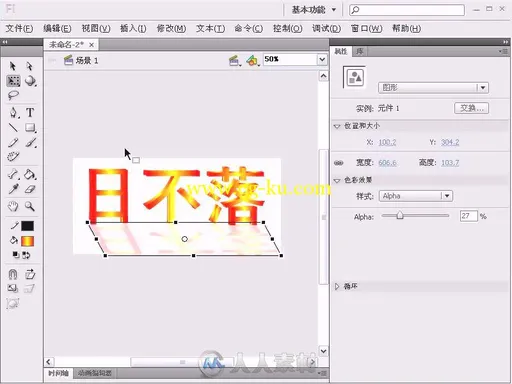Open the 文本(T) menu
Viewport: 512px width, 384px height.
tap(210, 29)
